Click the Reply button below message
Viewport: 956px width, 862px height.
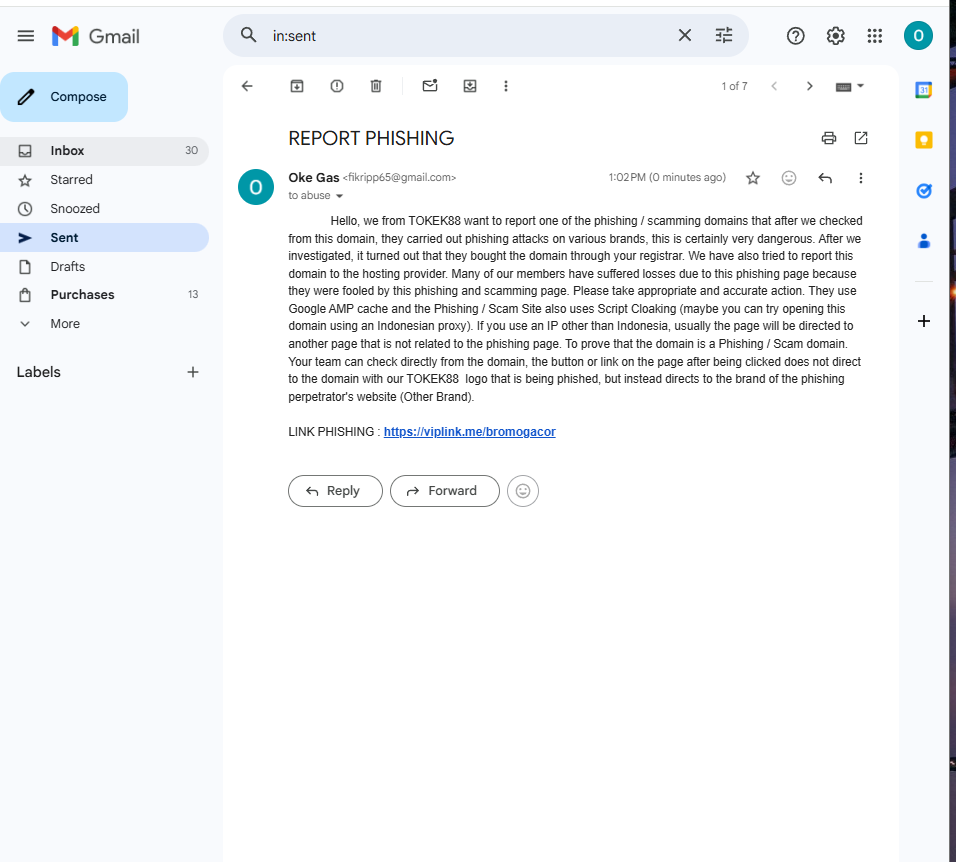coord(335,491)
